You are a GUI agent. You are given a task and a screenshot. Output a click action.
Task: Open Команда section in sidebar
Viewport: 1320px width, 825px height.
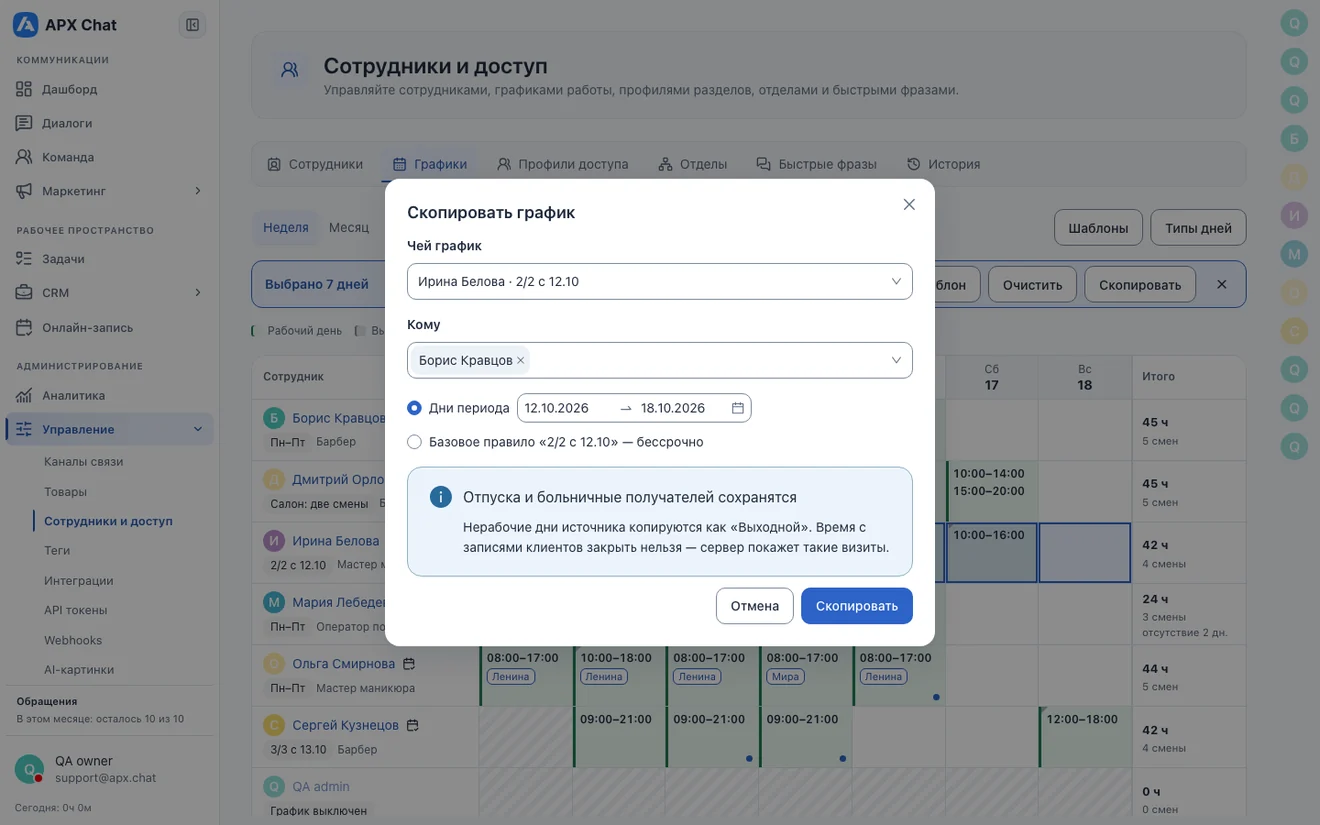(x=110, y=157)
